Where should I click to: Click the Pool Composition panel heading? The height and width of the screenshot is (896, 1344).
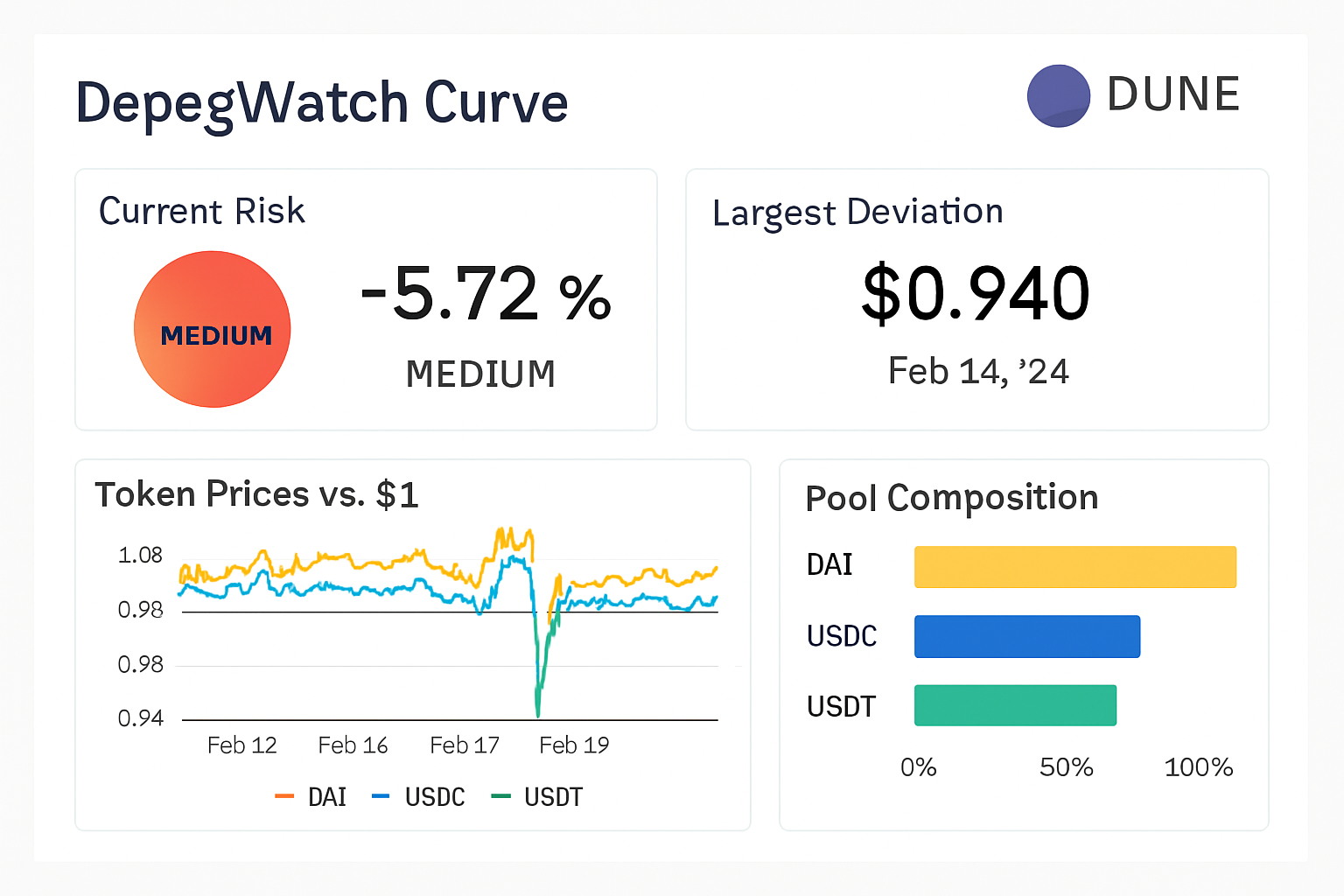[951, 498]
